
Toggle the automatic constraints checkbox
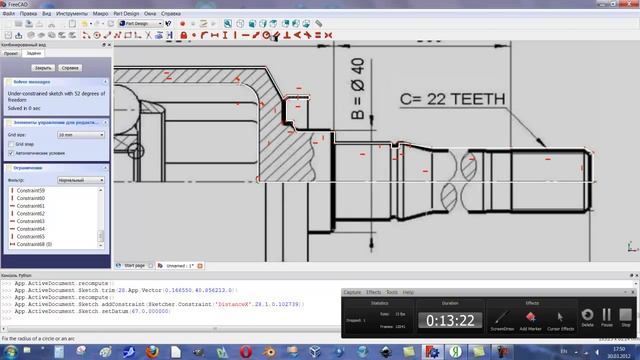pos(11,153)
